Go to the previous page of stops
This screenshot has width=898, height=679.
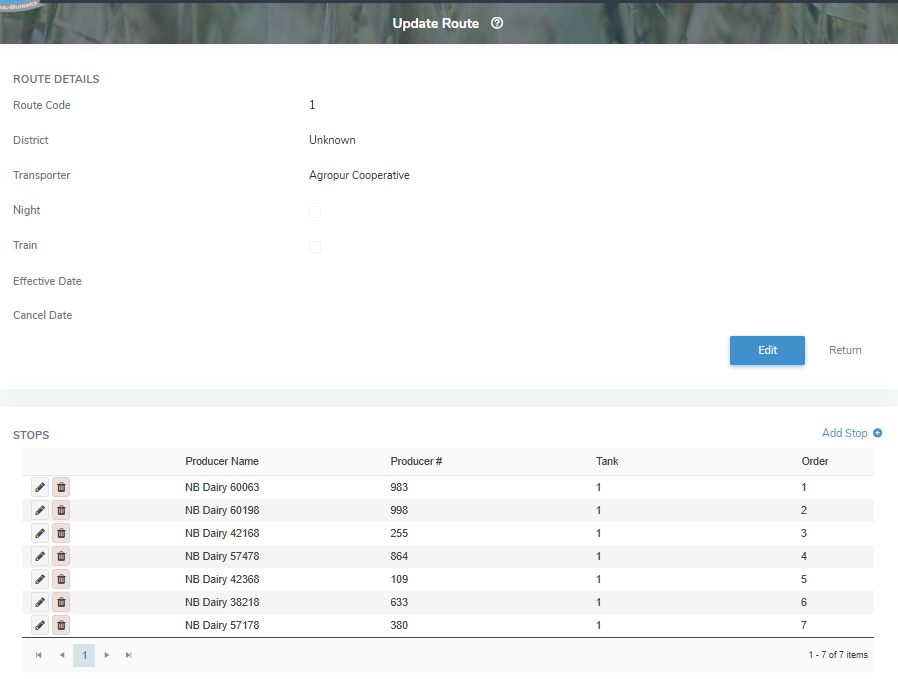coord(62,655)
